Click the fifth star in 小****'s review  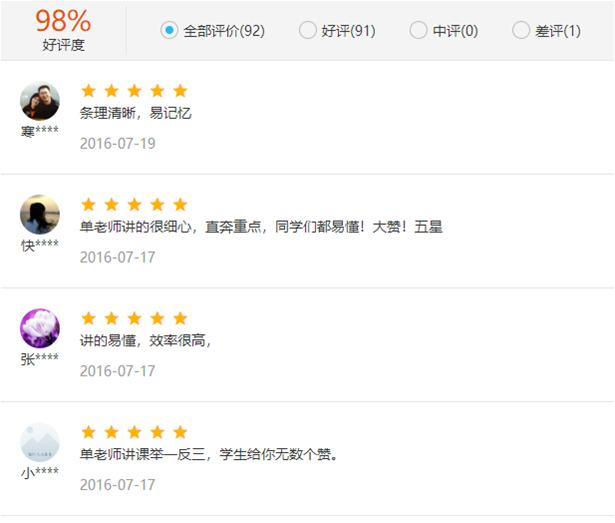pyautogui.click(x=180, y=432)
